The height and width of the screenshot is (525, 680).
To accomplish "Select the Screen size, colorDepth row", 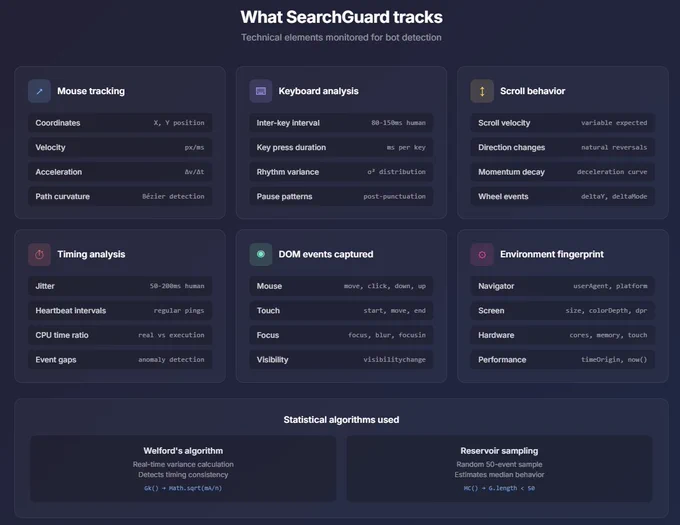I will [562, 311].
